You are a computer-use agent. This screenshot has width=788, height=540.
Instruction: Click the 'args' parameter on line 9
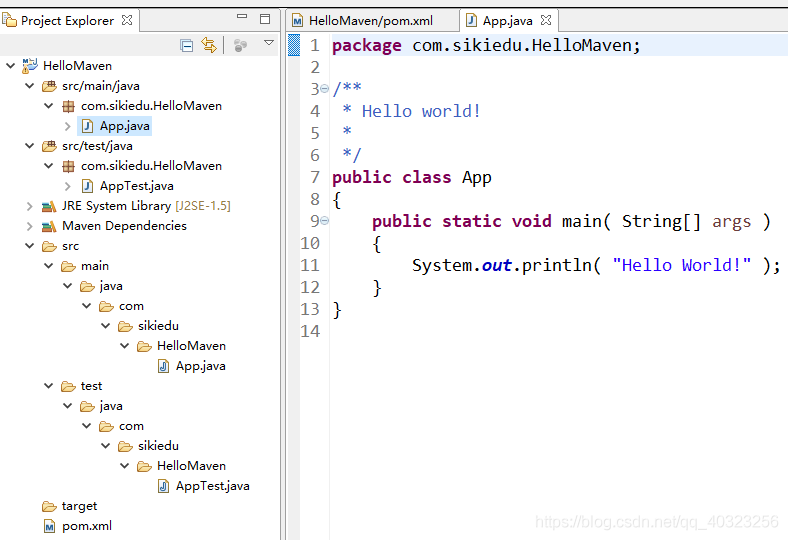[731, 222]
